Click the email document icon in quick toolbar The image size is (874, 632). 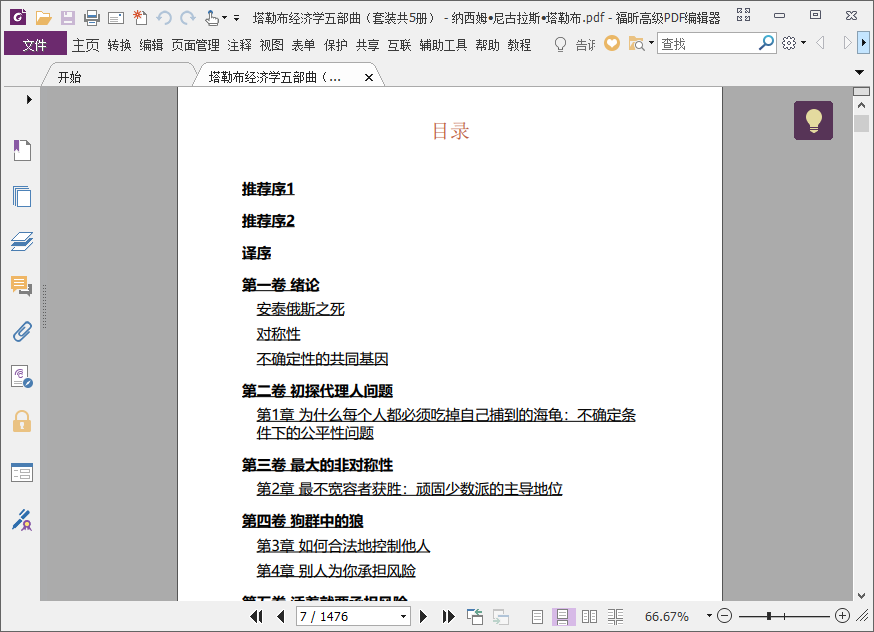116,18
